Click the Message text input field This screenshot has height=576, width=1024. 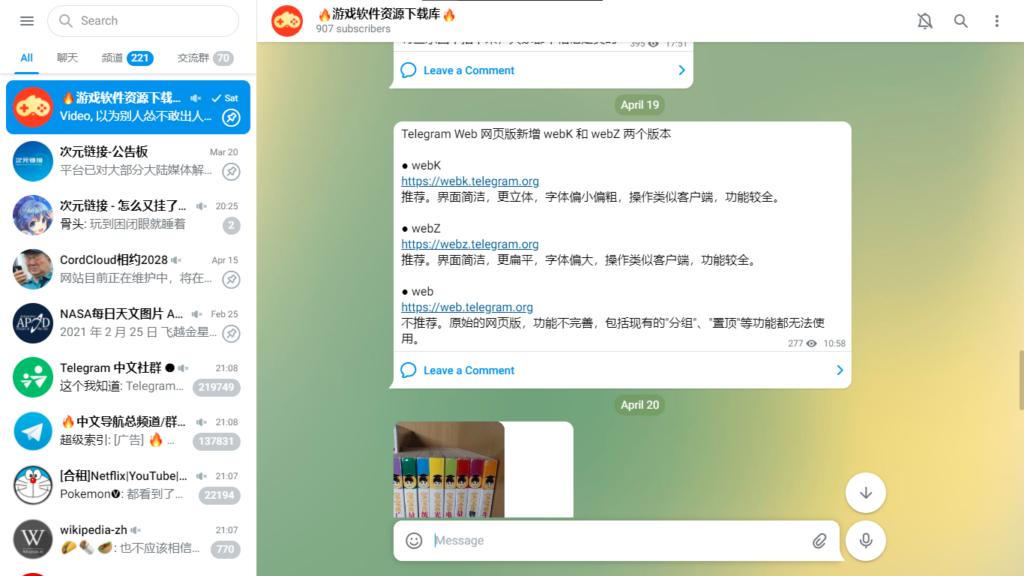[617, 541]
